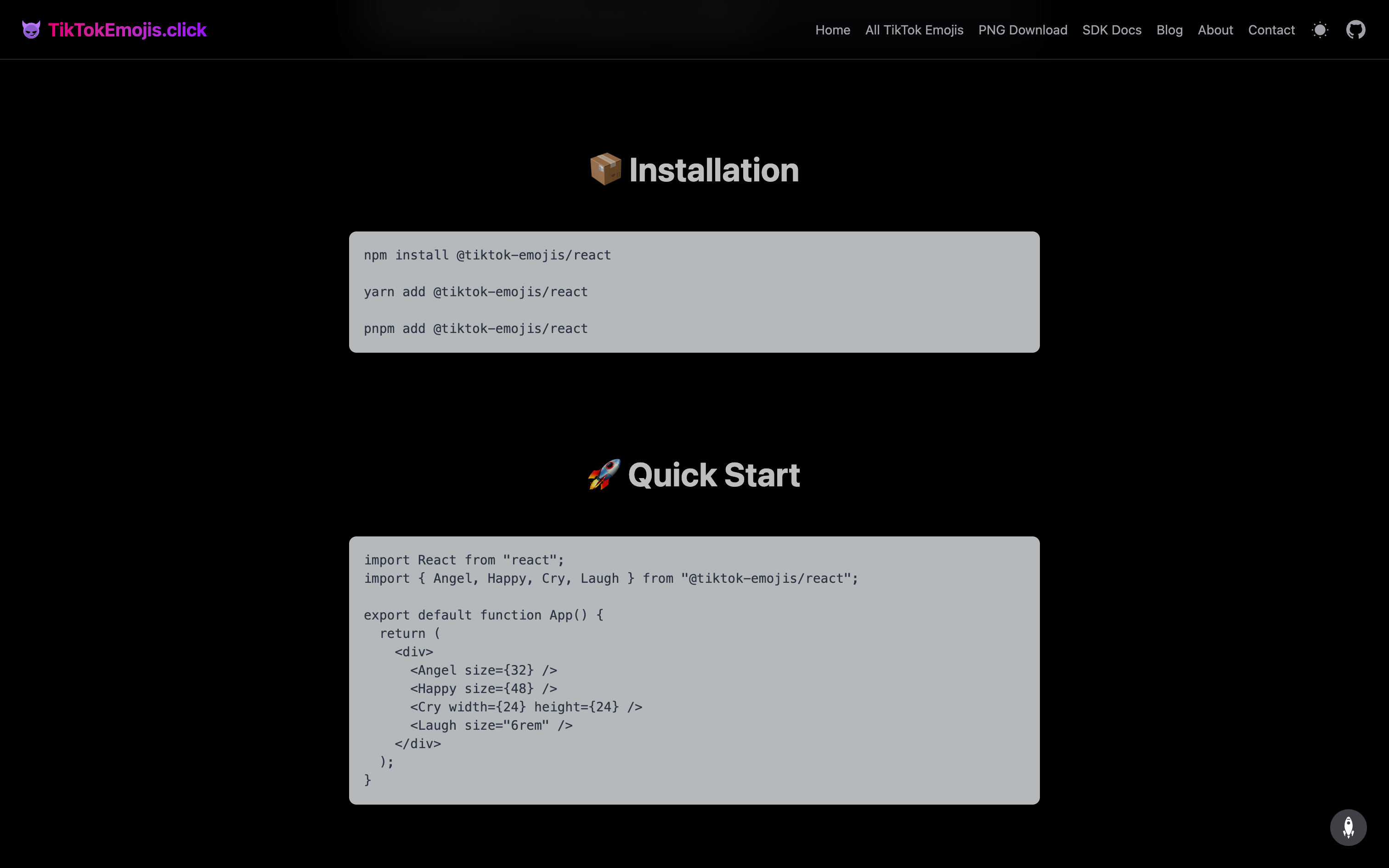Click the <Angel size={32} /> line
The height and width of the screenshot is (868, 1389).
point(483,670)
